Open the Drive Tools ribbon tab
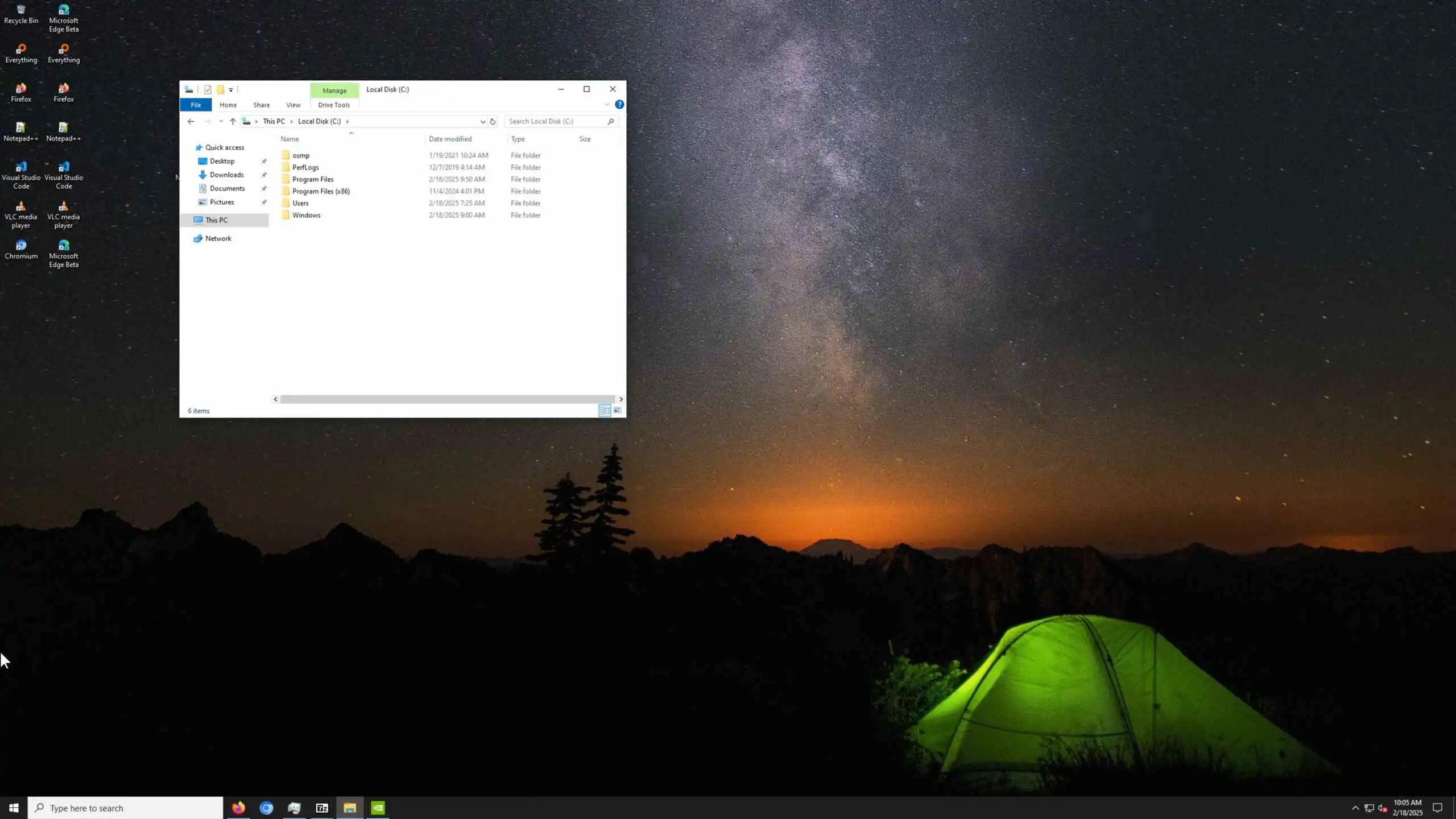This screenshot has width=1456, height=819. tap(334, 105)
